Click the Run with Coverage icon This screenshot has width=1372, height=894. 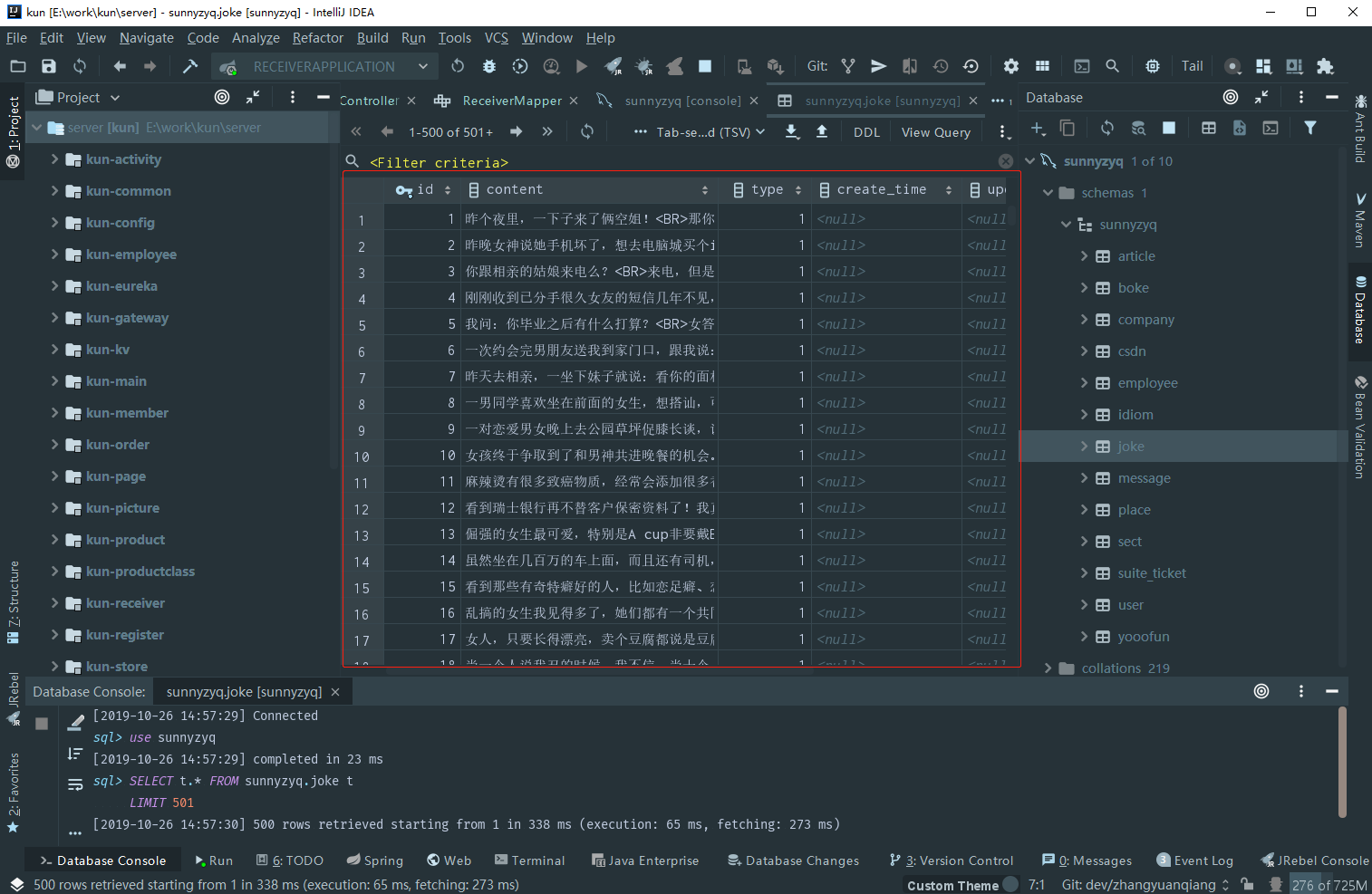520,66
